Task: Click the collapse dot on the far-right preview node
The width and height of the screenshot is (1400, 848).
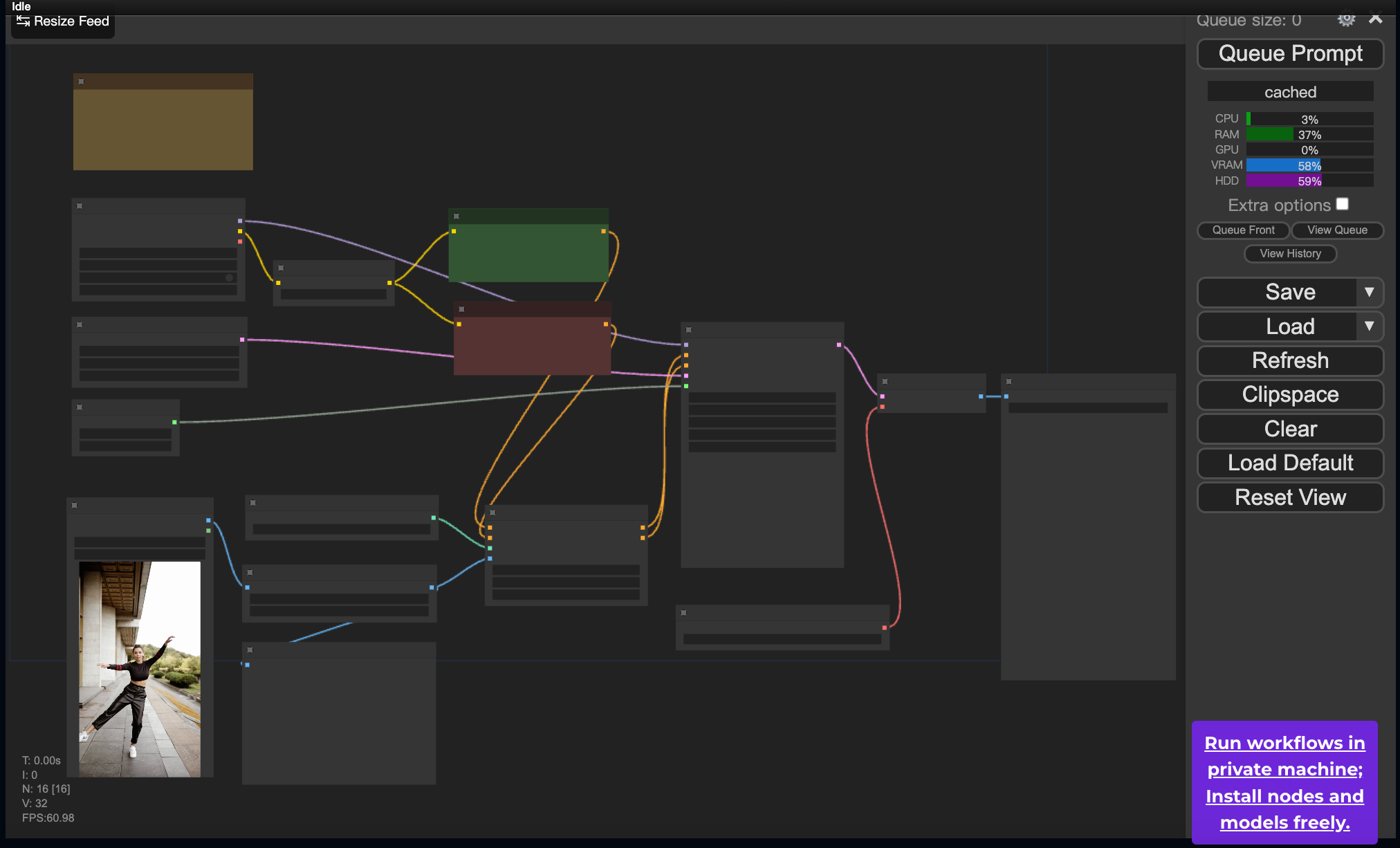Action: (x=1008, y=380)
